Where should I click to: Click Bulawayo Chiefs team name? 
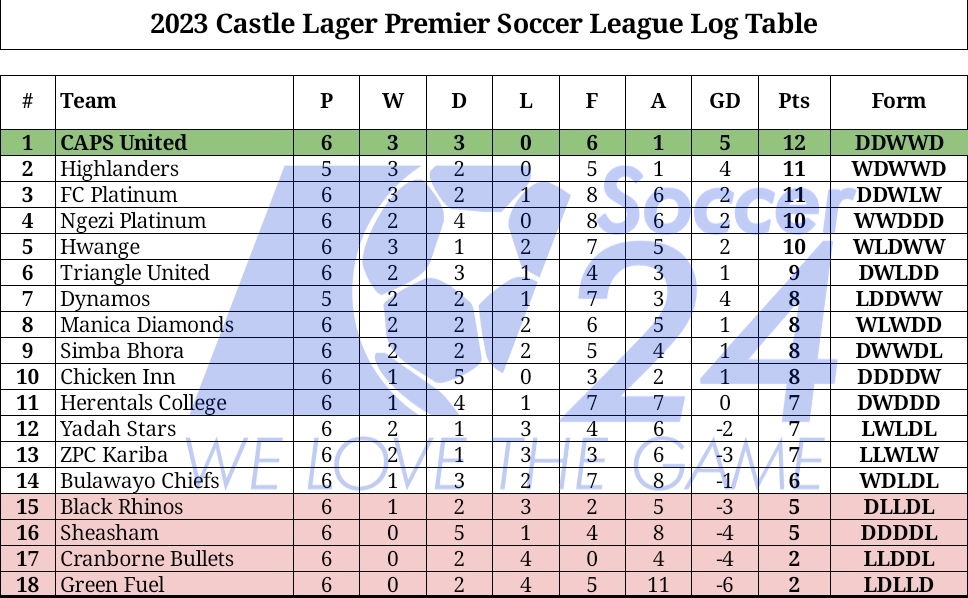tap(139, 481)
